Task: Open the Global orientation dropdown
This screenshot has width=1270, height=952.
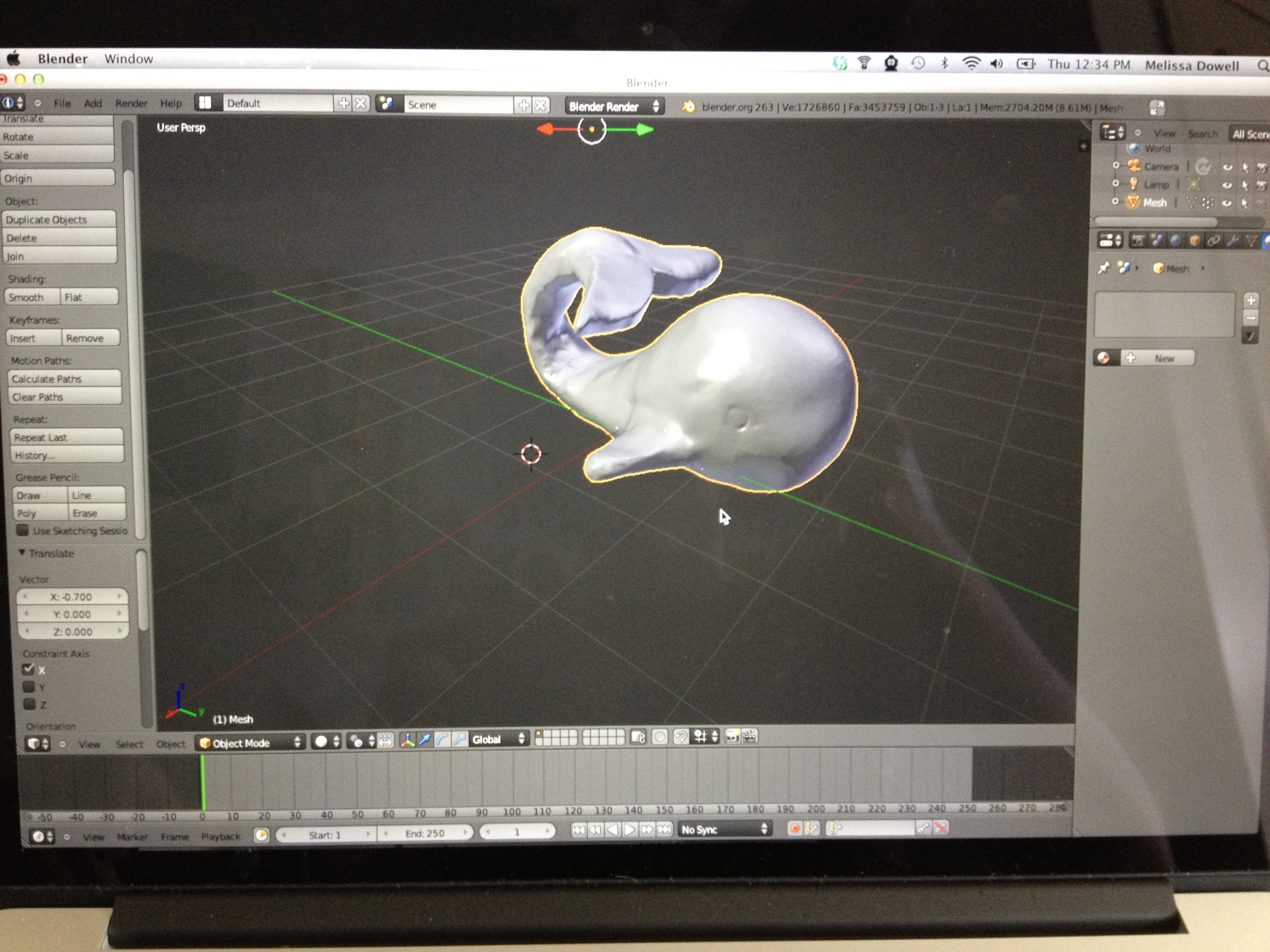Action: [498, 739]
